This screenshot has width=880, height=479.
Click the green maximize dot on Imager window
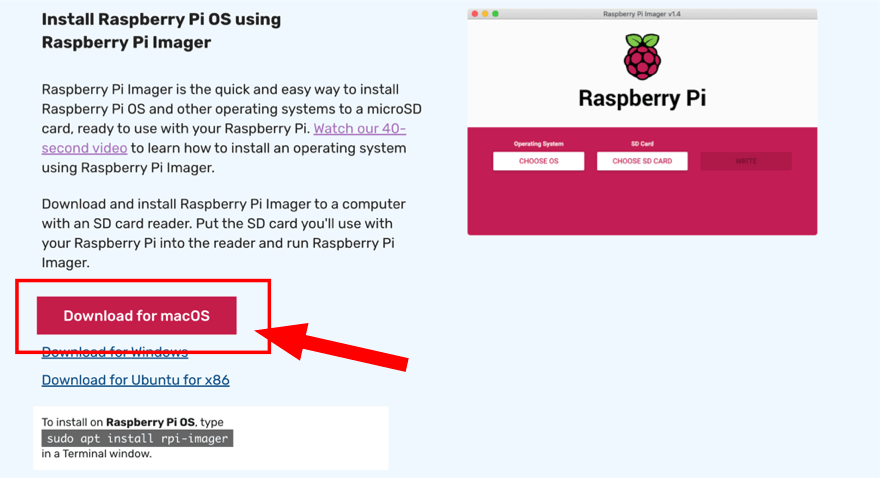[x=495, y=14]
